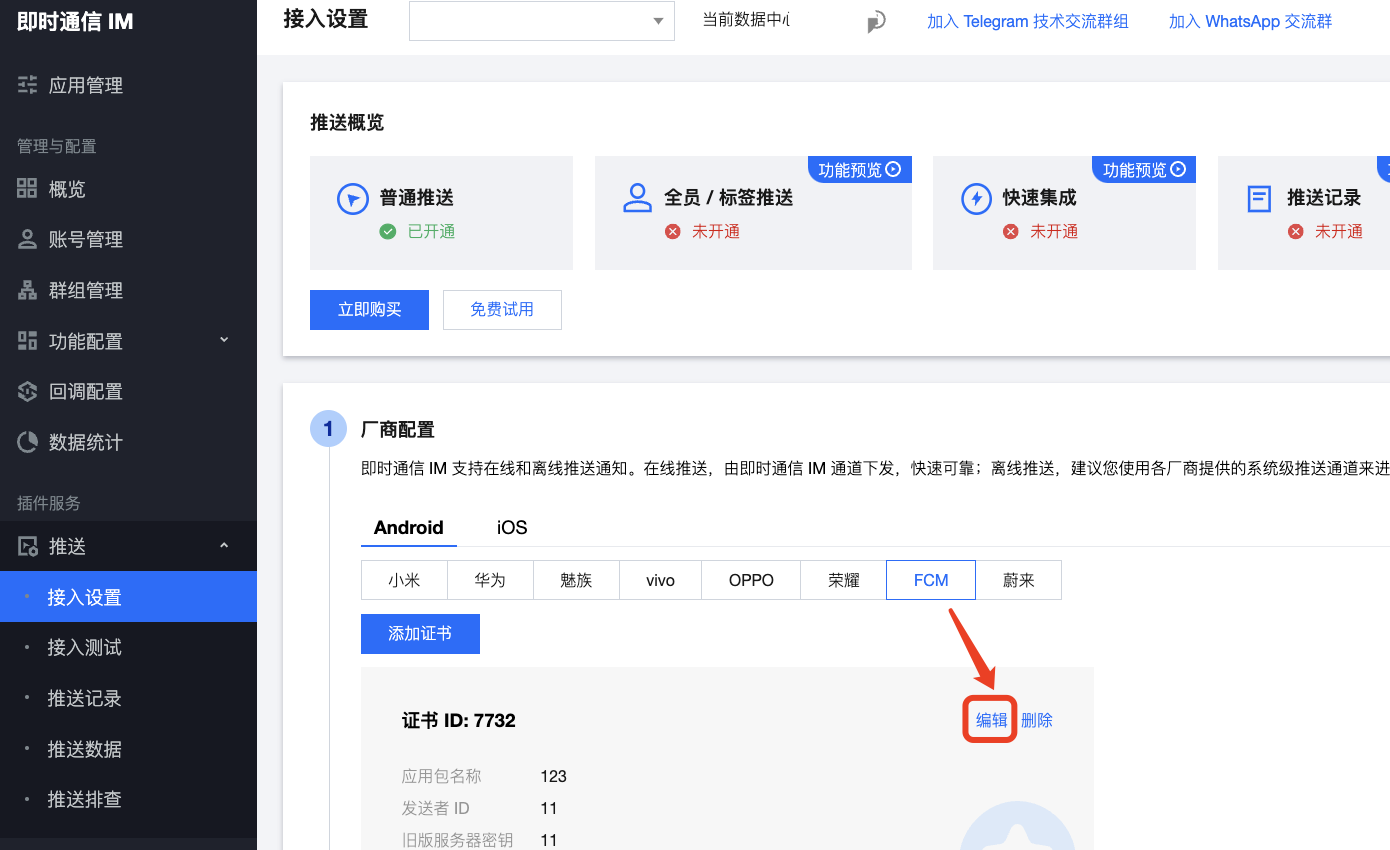Select the 华为 vendor tab
Screen dimensions: 1390x850
(x=490, y=580)
